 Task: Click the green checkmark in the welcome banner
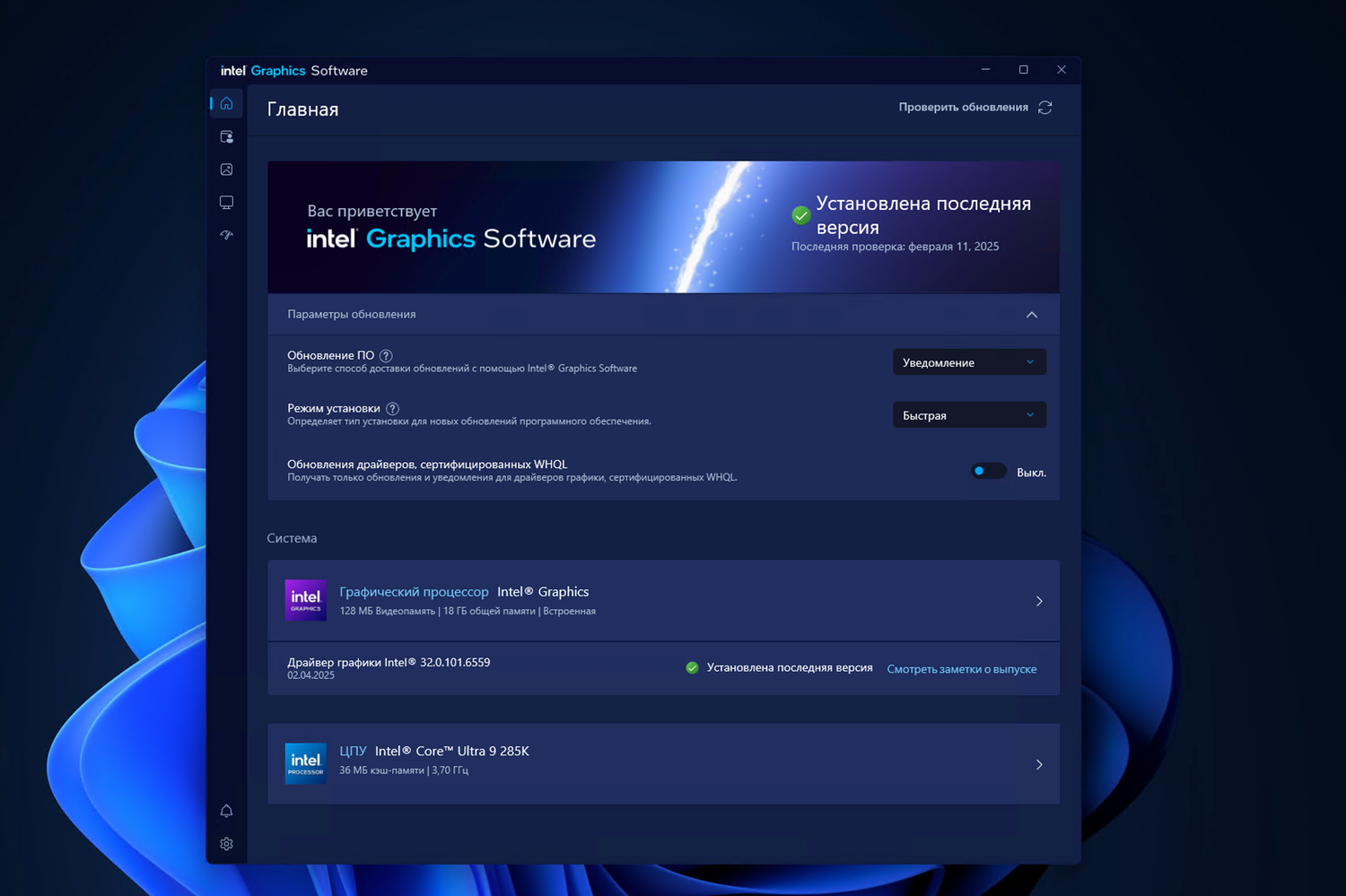pos(801,215)
